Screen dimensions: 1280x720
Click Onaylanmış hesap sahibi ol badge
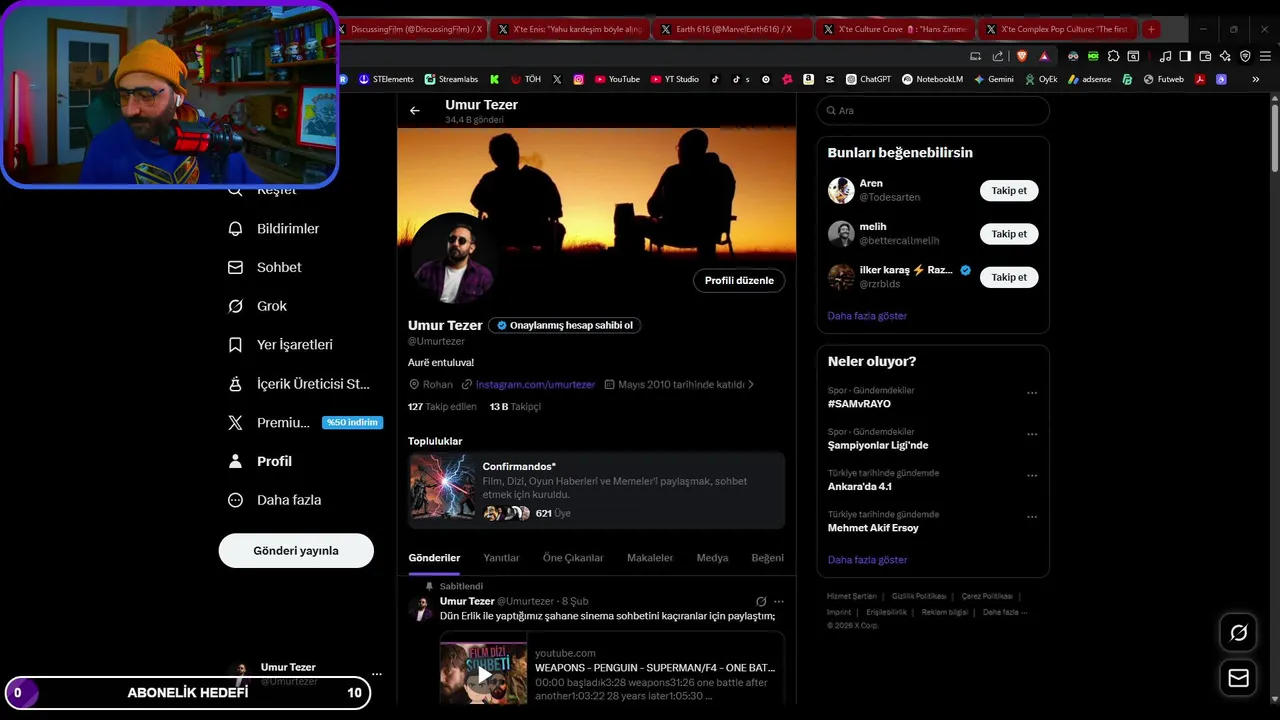pos(564,325)
